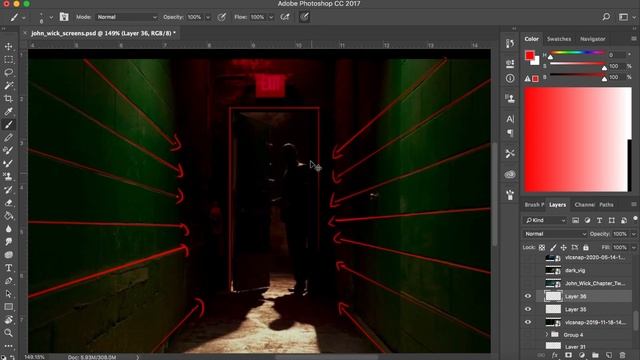Switch to the Swatches tab
Viewport: 640px width, 360px height.
559,39
